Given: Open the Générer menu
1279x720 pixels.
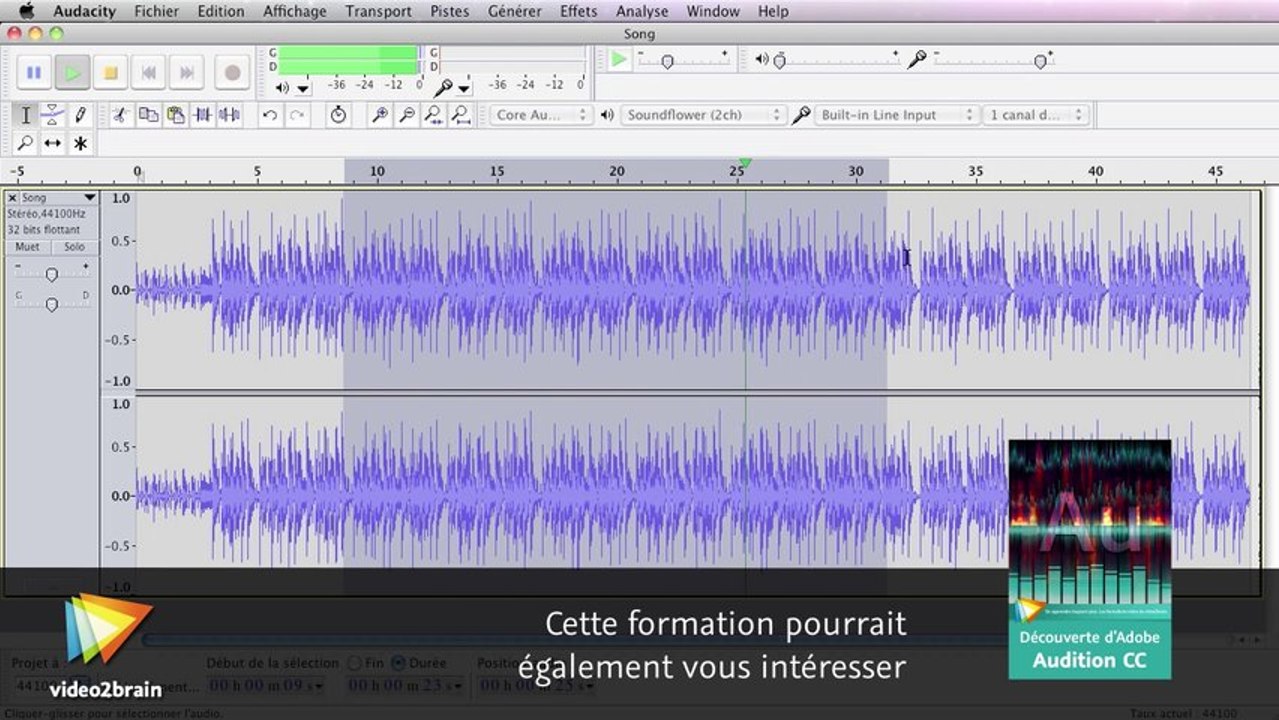Looking at the screenshot, I should coord(515,11).
